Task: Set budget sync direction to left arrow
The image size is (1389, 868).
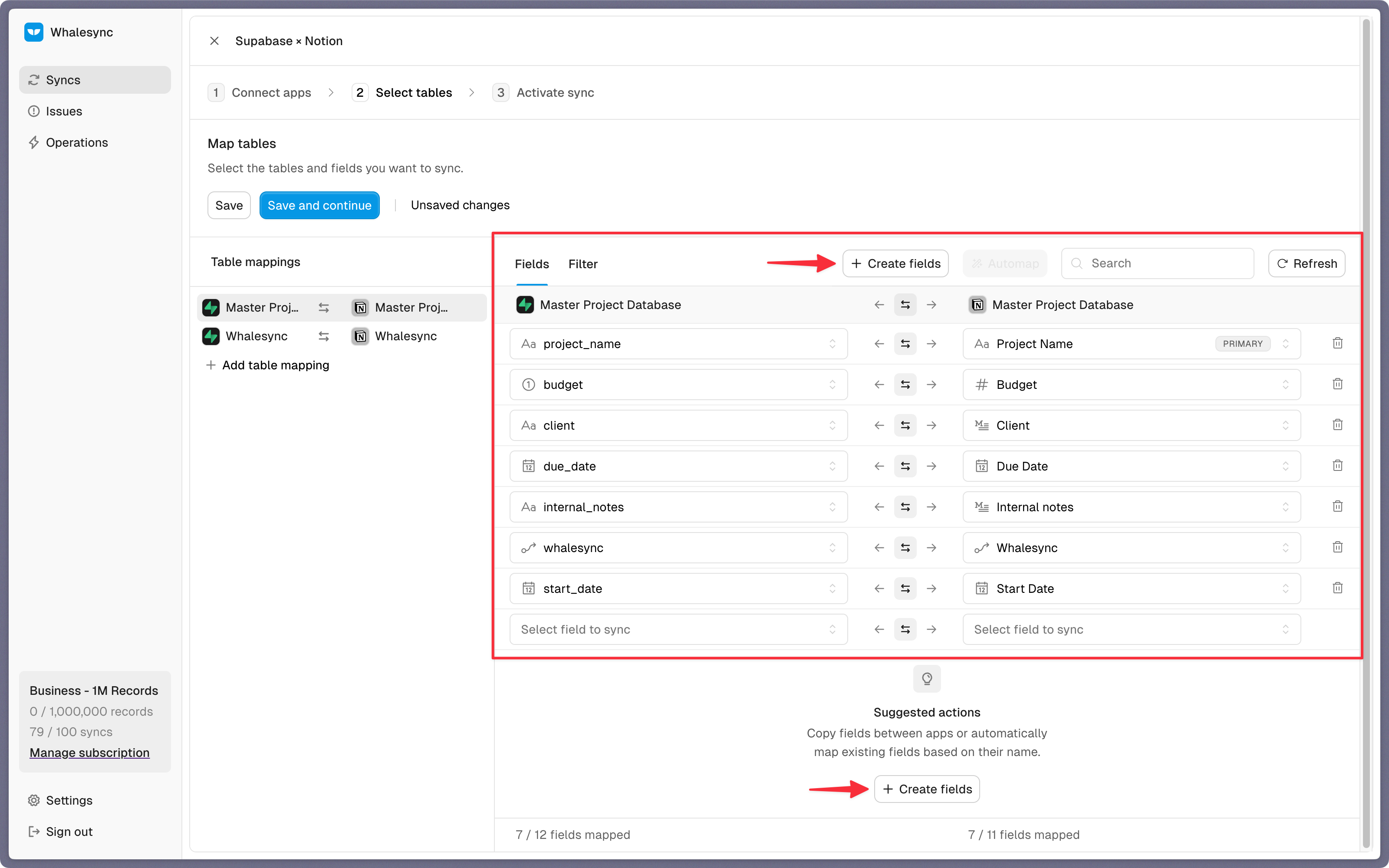Action: click(879, 385)
